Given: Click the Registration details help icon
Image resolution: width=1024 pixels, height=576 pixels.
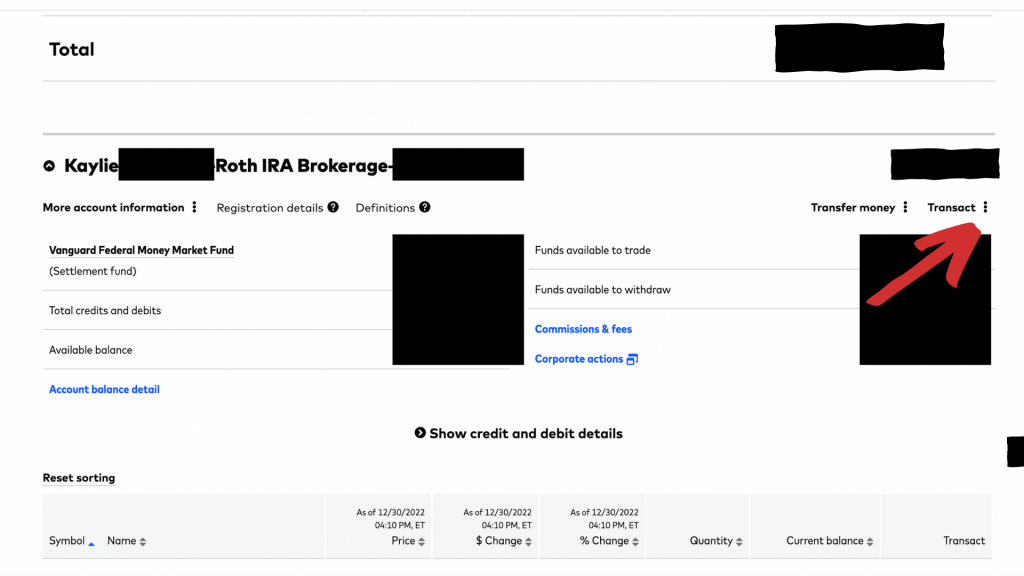Looking at the screenshot, I should 333,207.
